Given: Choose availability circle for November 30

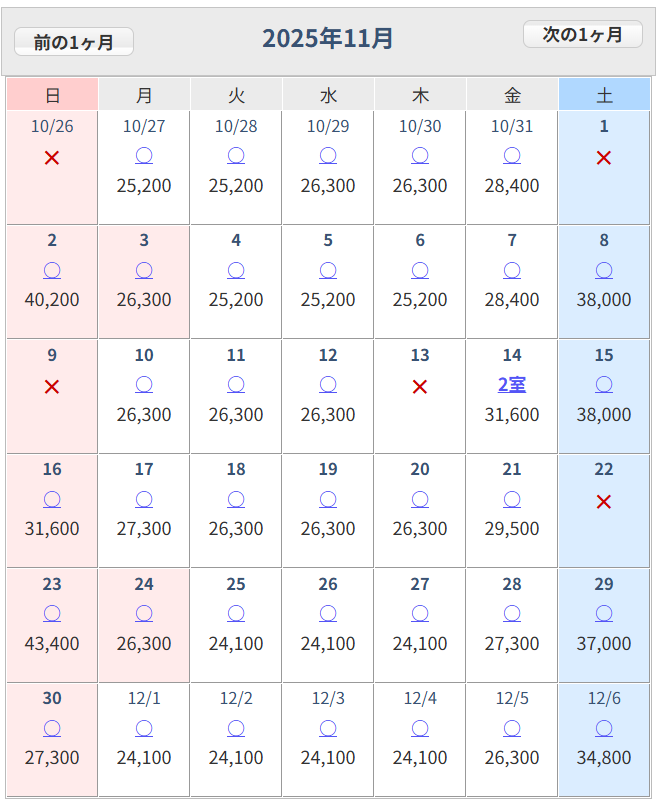Looking at the screenshot, I should (x=52, y=728).
